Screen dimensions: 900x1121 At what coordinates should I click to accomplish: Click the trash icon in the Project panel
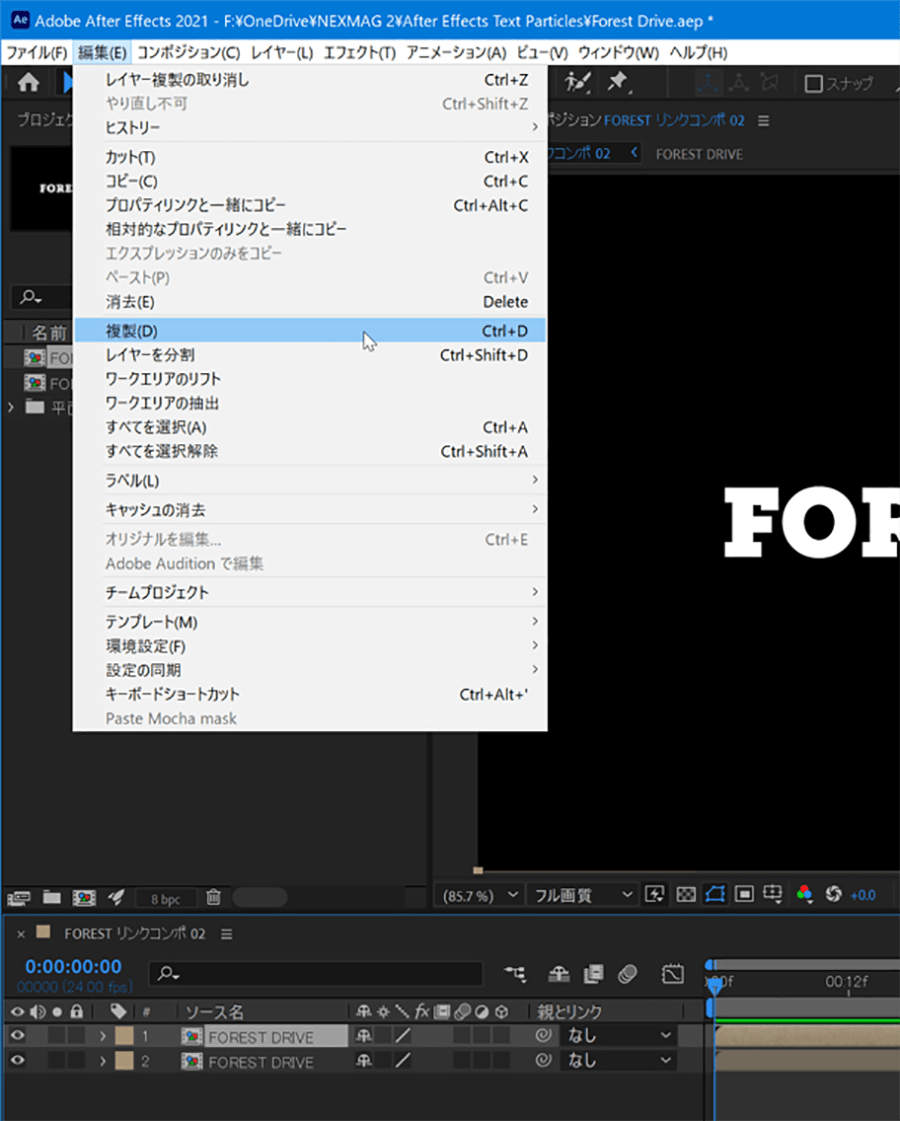tap(213, 897)
